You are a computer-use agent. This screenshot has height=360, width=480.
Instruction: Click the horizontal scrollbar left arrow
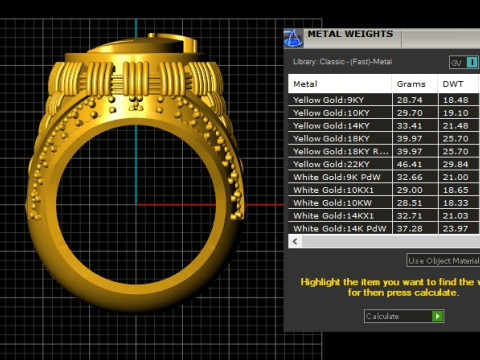295,241
